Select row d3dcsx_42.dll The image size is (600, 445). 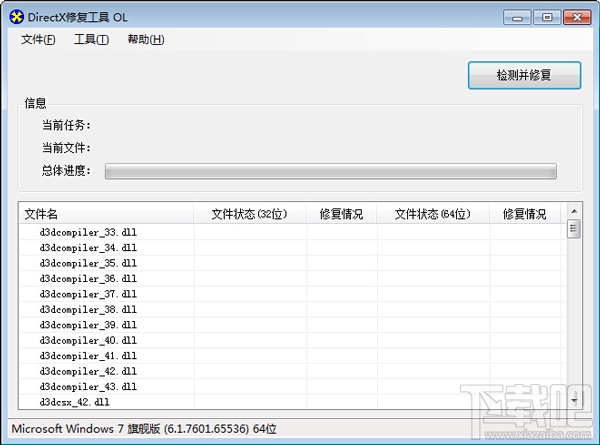[293, 402]
